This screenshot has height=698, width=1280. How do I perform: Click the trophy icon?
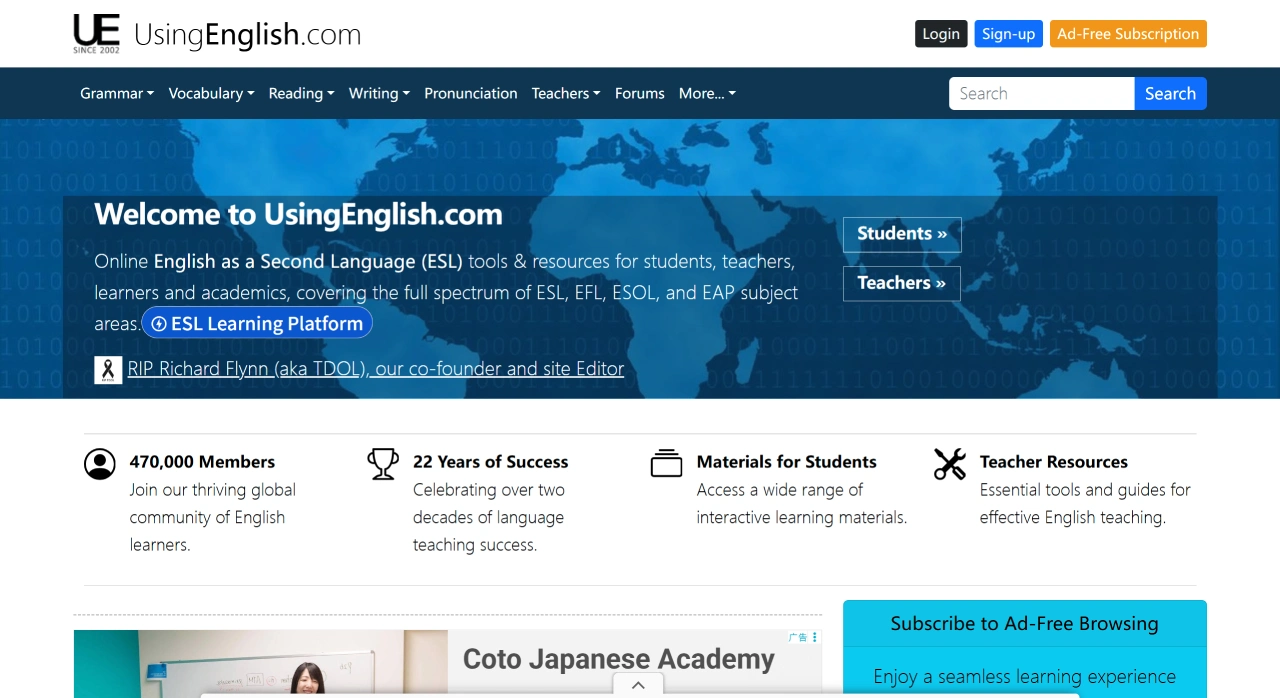click(x=383, y=464)
